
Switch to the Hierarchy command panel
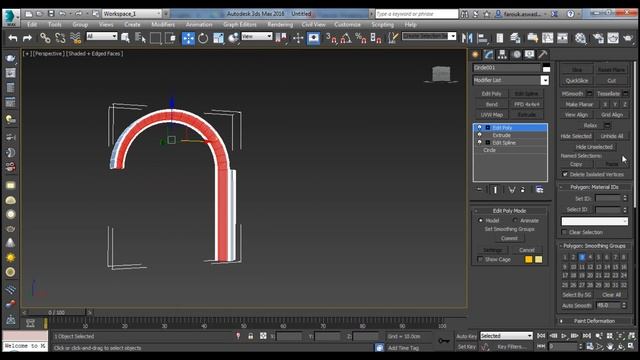(502, 54)
